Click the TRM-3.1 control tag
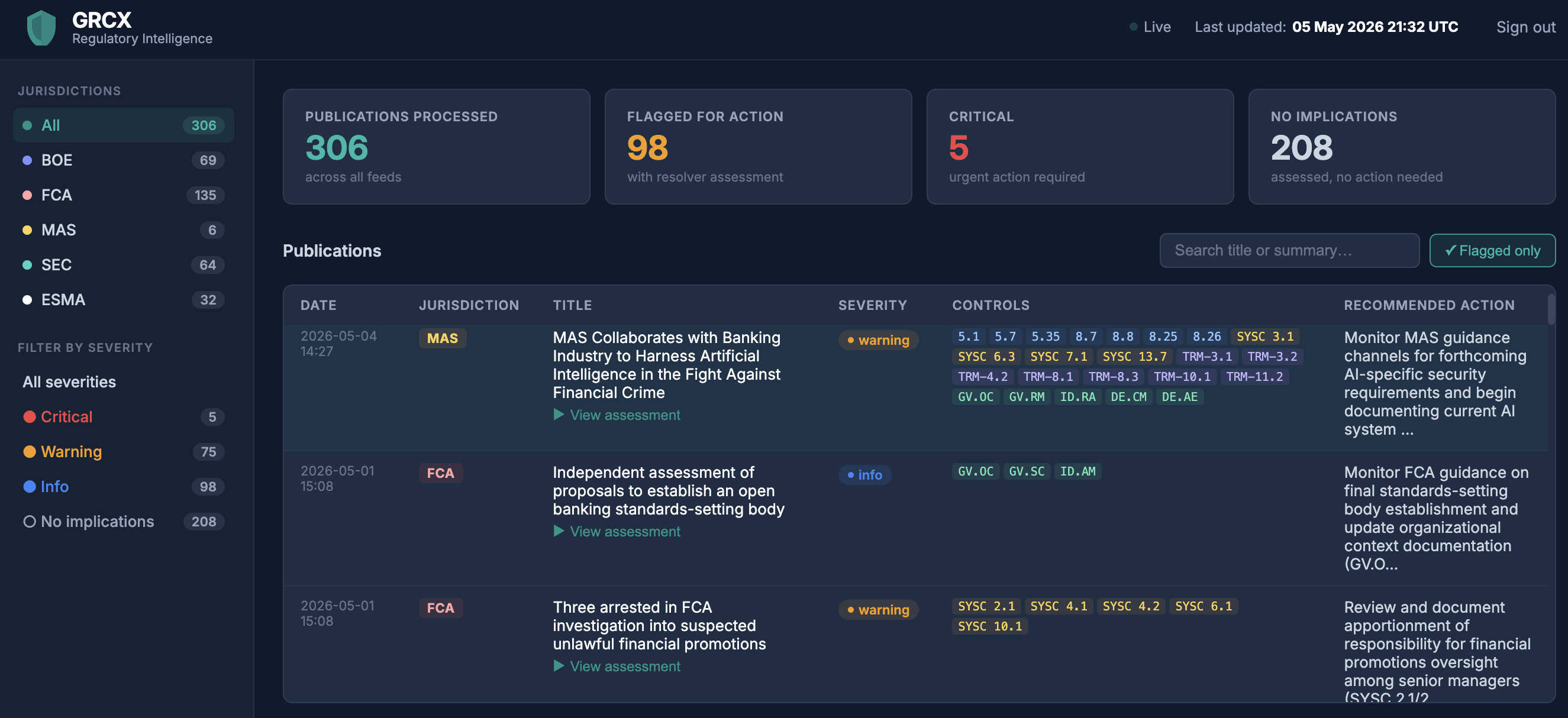The height and width of the screenshot is (718, 1568). (x=1207, y=357)
